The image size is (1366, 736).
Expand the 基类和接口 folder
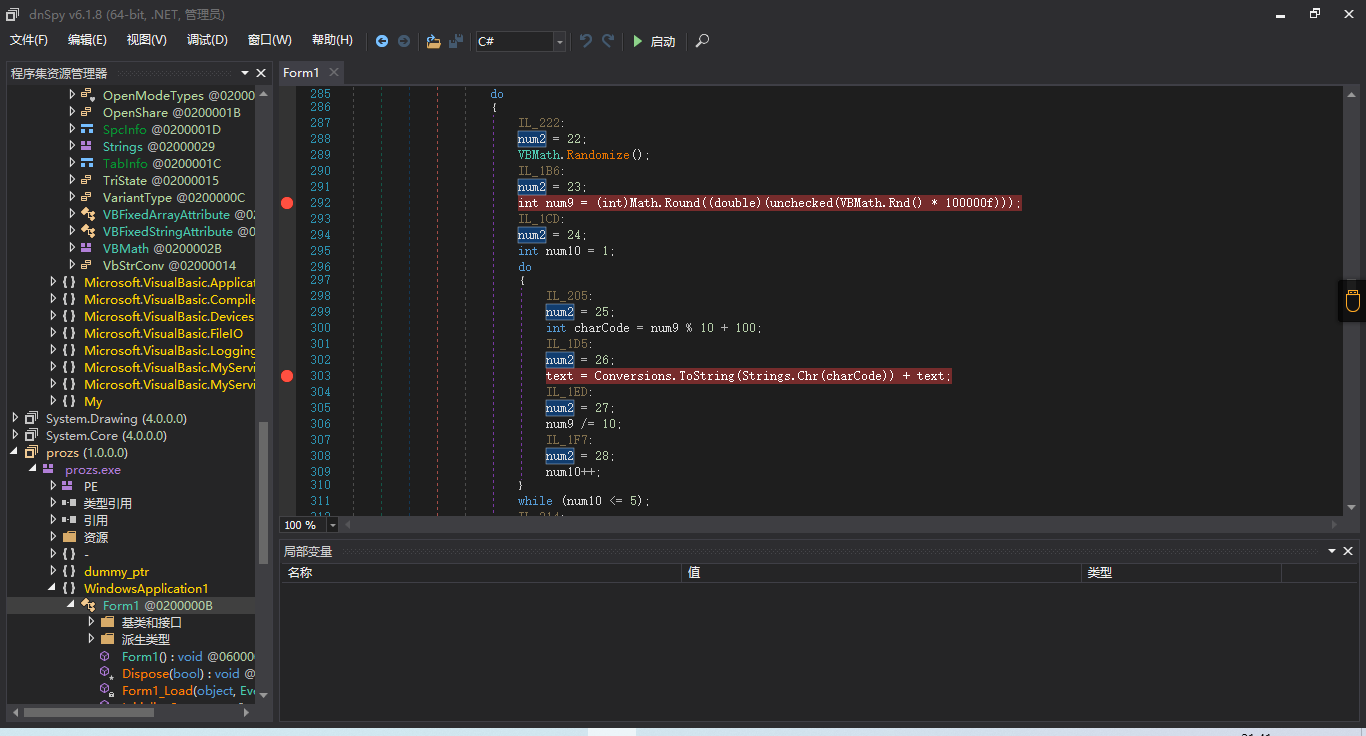tap(91, 622)
